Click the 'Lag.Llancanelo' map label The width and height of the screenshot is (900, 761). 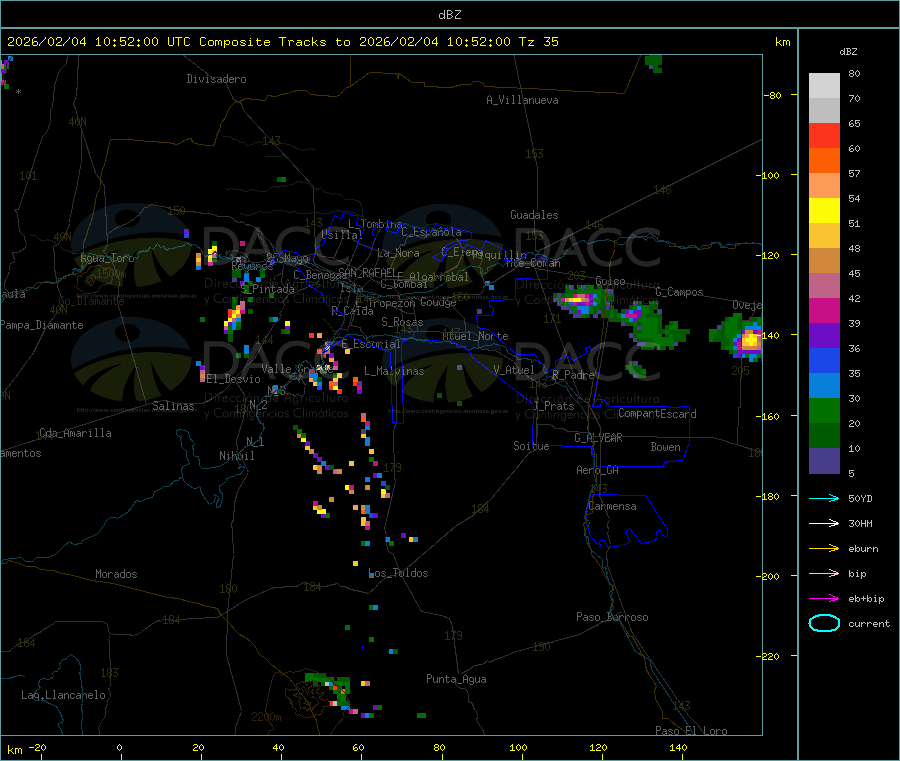pyautogui.click(x=63, y=695)
